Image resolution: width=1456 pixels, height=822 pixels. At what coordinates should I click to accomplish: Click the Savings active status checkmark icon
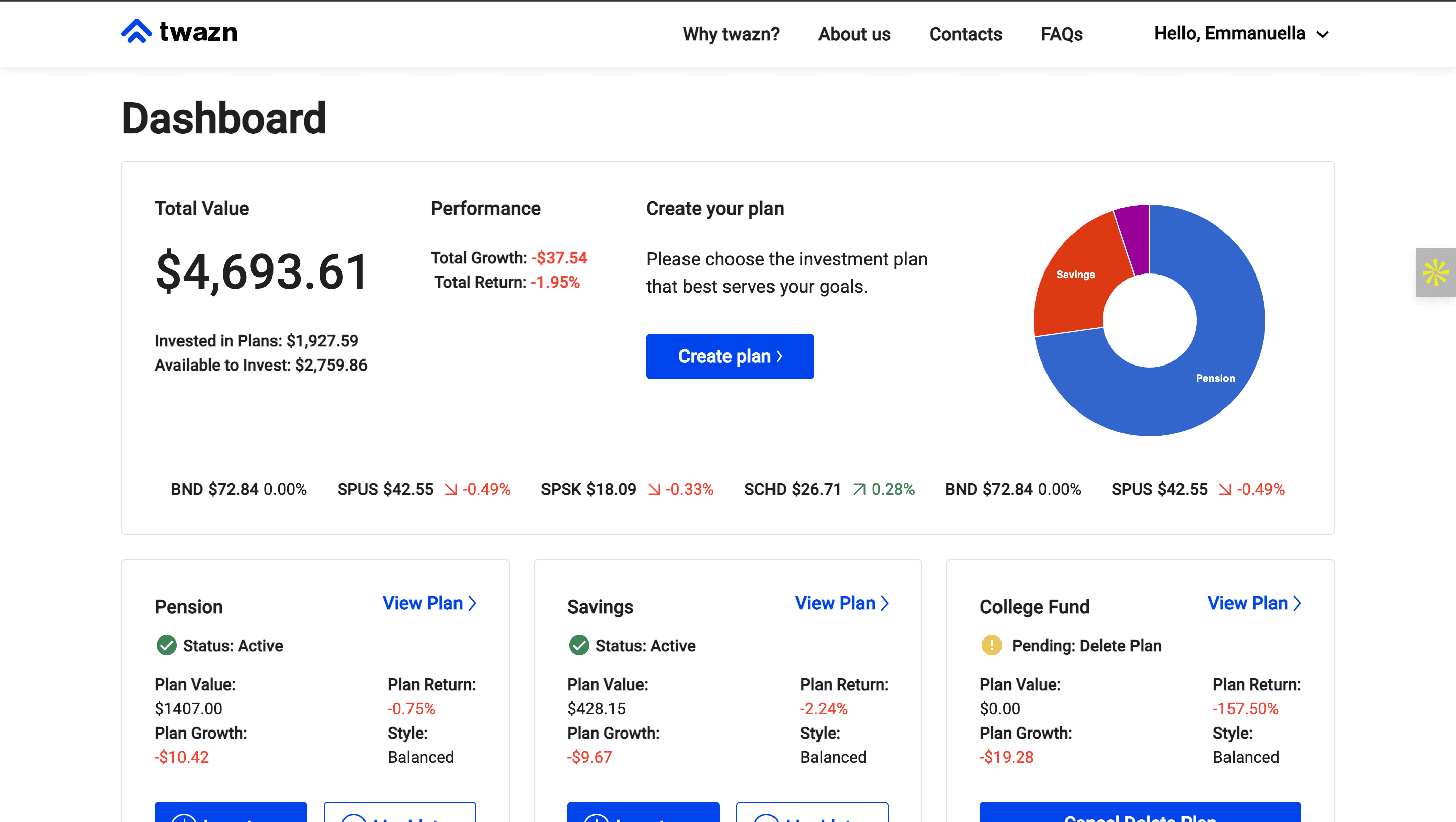pyautogui.click(x=579, y=645)
